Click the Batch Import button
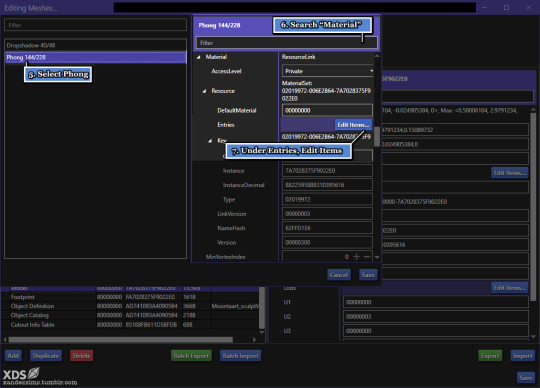This screenshot has height=388, width=540. [240, 356]
